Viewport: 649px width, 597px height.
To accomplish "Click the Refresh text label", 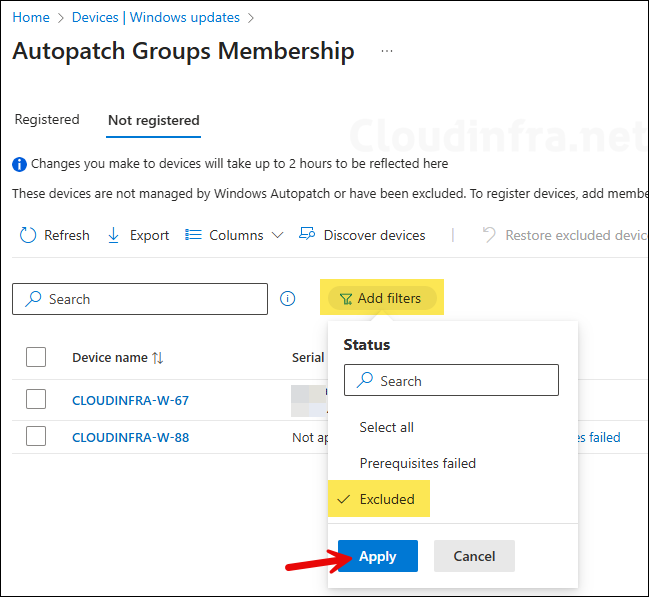I will point(67,235).
